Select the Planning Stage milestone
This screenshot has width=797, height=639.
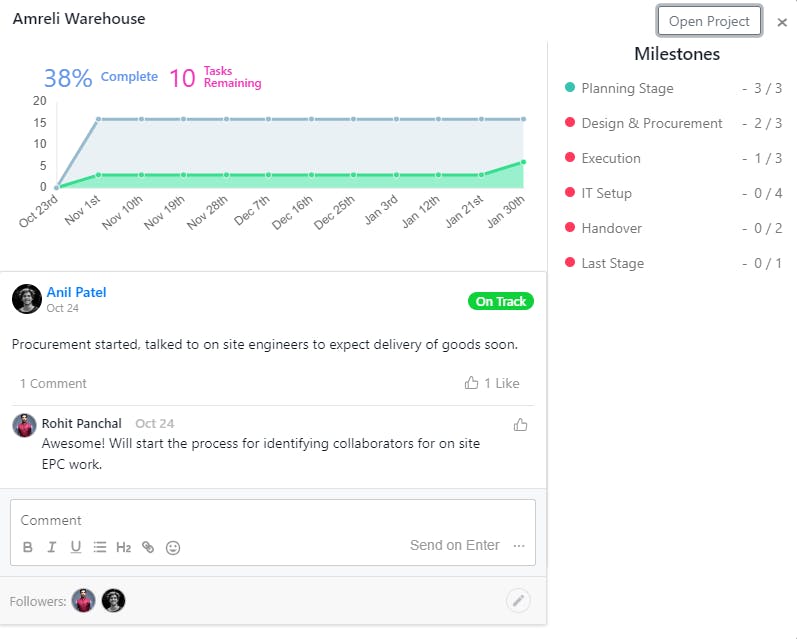pos(627,88)
